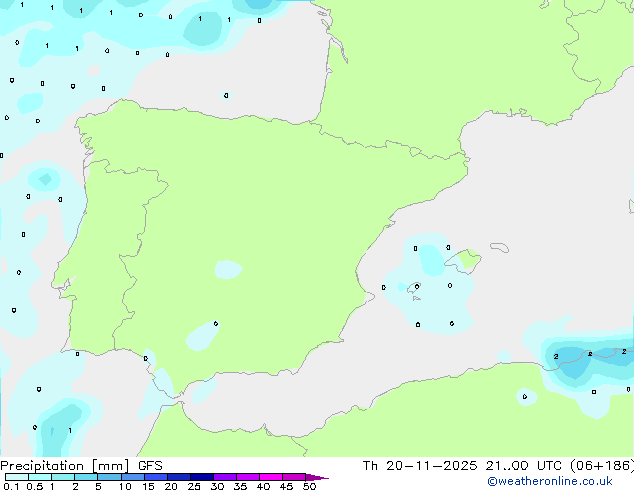Pick the 15–20 mm legend swatch
The width and height of the screenshot is (634, 490).
tap(156, 477)
